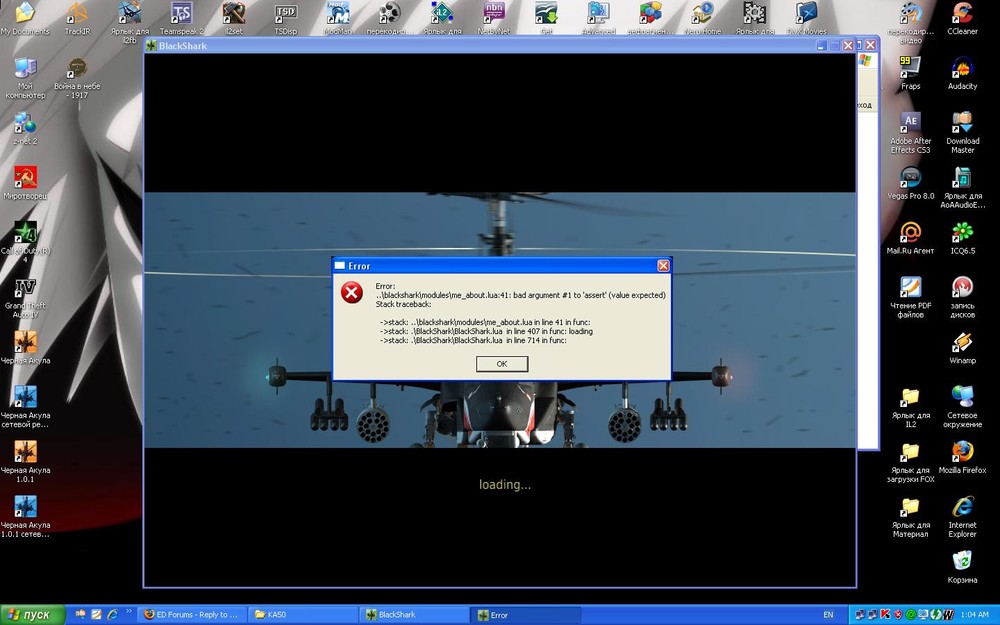Screen dimensions: 1000x625
Task: Open the Корзина recycle bin
Action: [x=962, y=567]
